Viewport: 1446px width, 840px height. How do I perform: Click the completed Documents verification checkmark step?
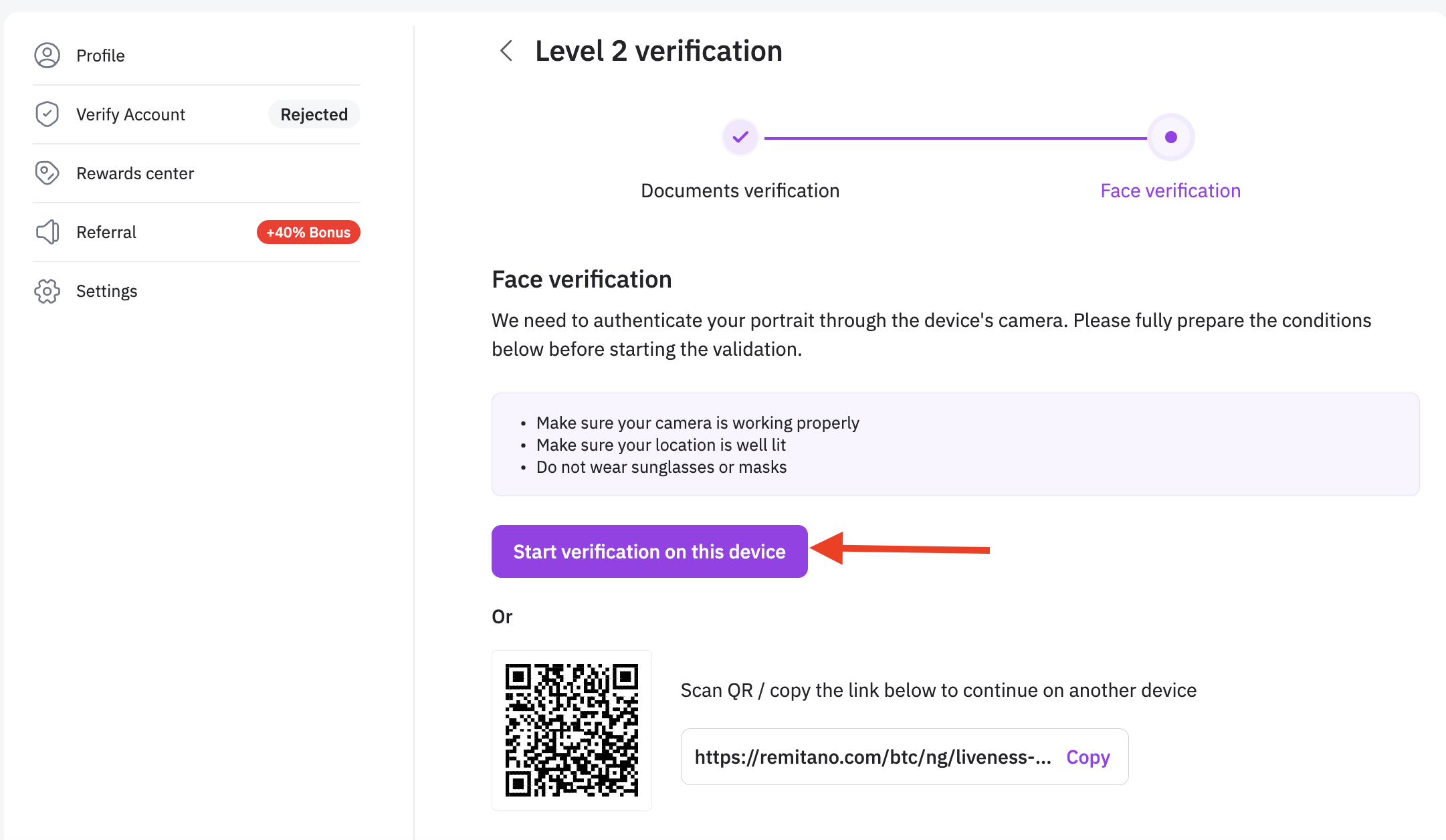coord(740,137)
